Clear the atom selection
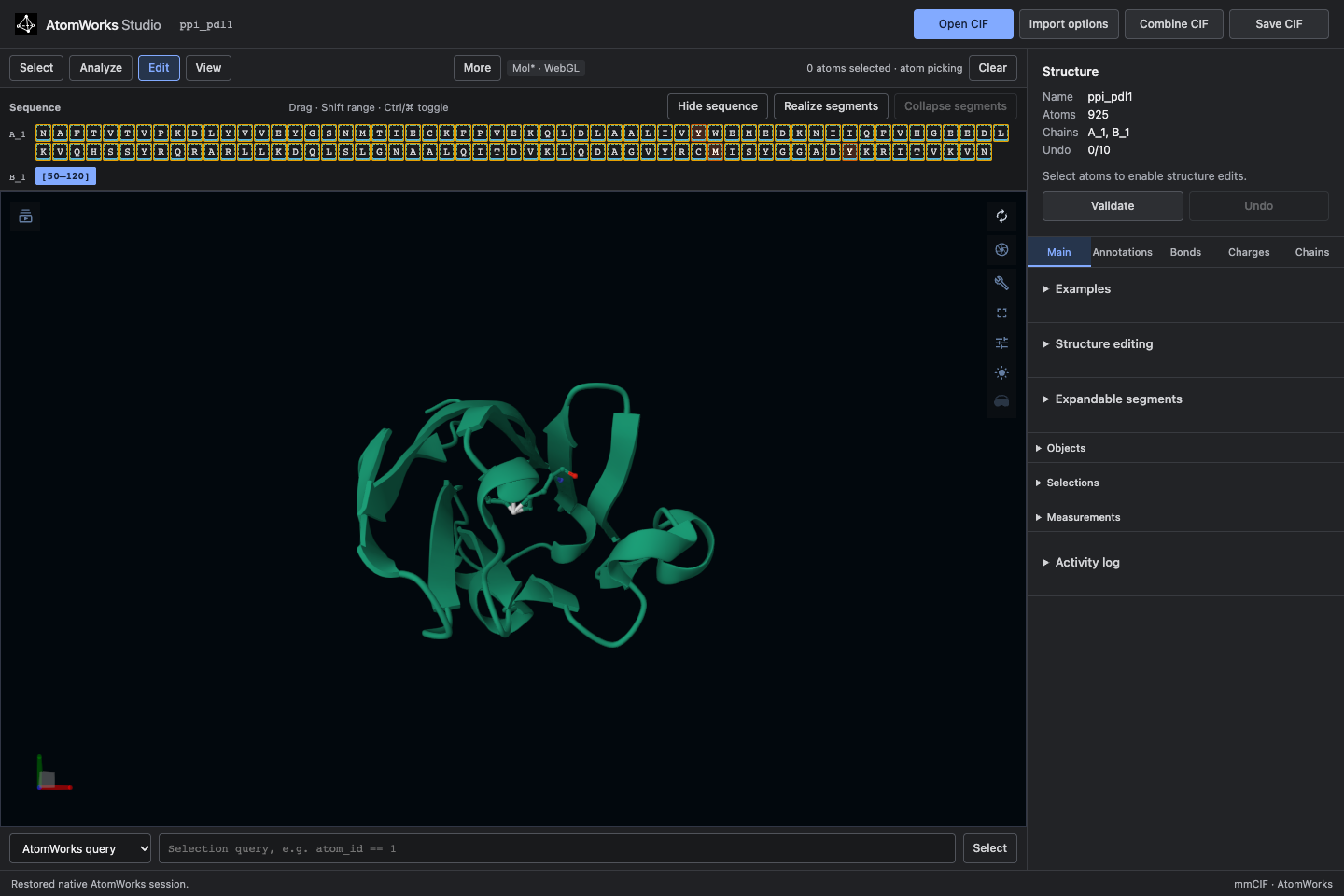This screenshot has width=1344, height=896. (x=993, y=68)
